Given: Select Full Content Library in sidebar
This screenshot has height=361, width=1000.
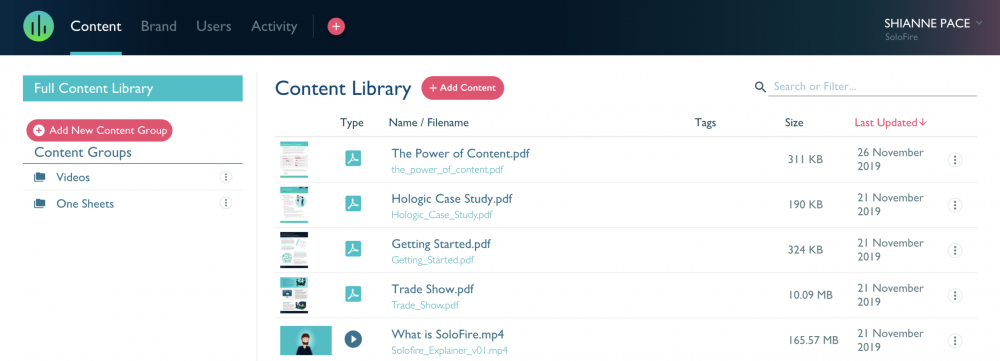Looking at the screenshot, I should [x=133, y=88].
